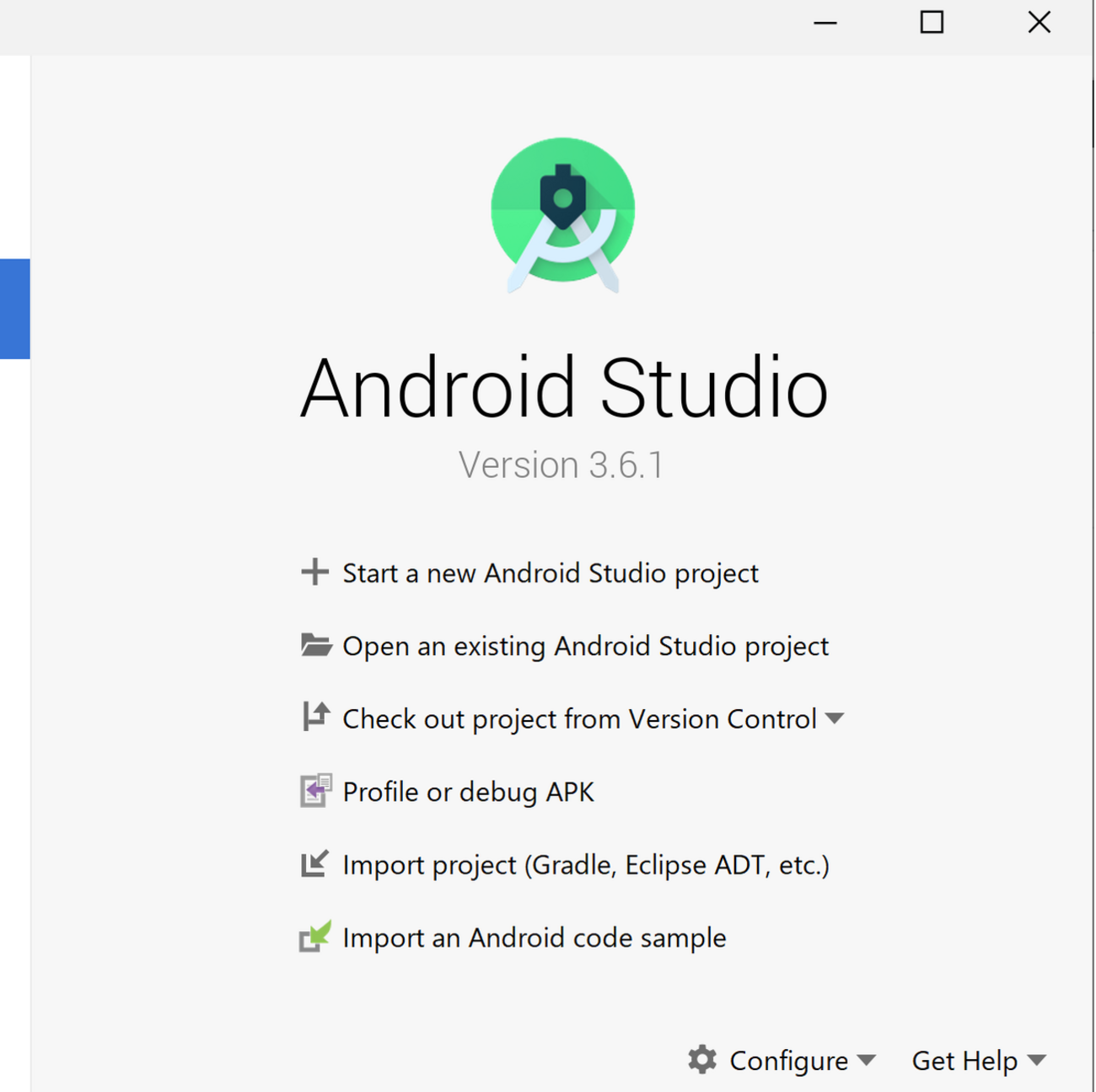Click Check out project from Version Control text
Image resolution: width=1096 pixels, height=1092 pixels.
[x=578, y=718]
